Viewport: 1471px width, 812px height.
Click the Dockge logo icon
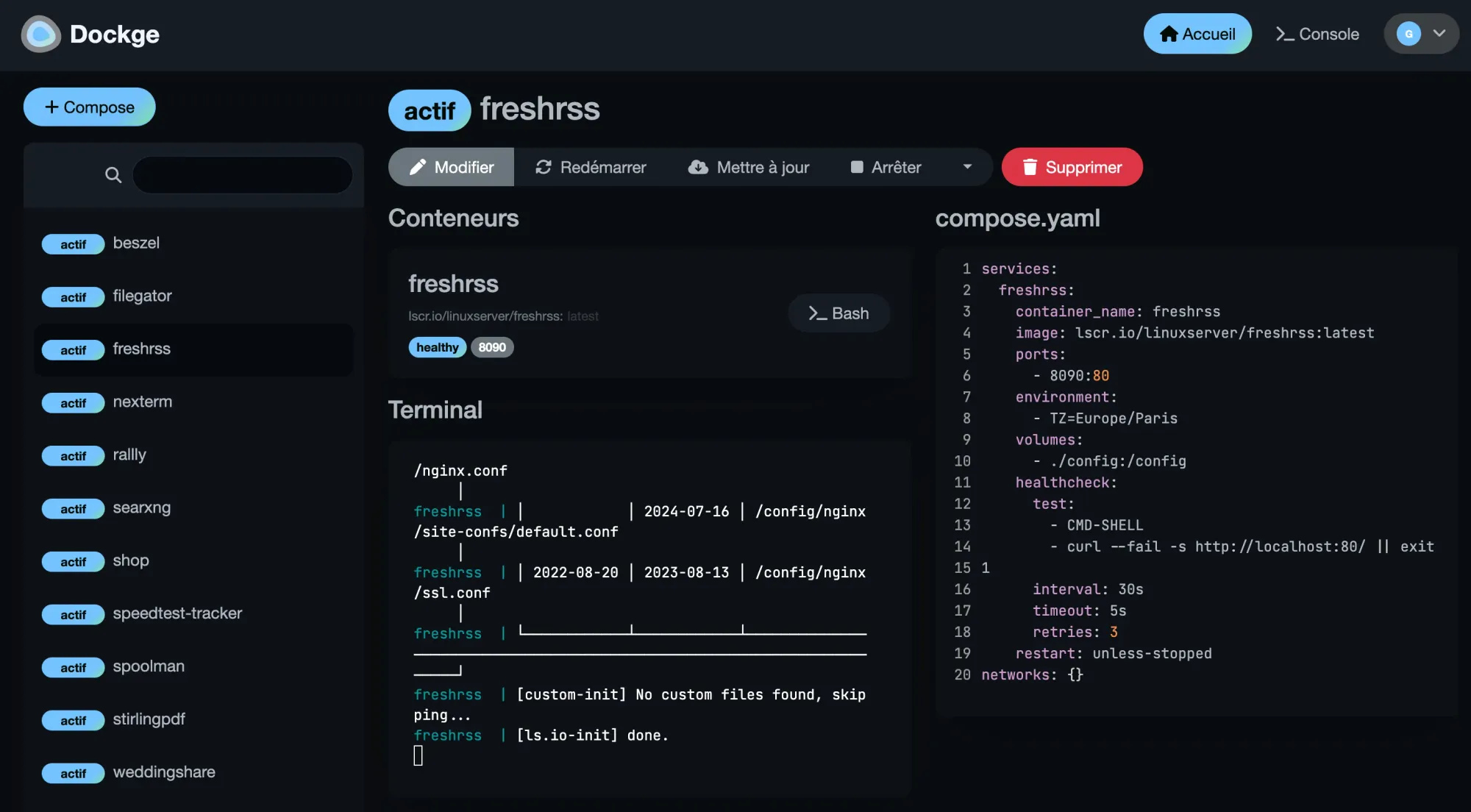pyautogui.click(x=40, y=34)
